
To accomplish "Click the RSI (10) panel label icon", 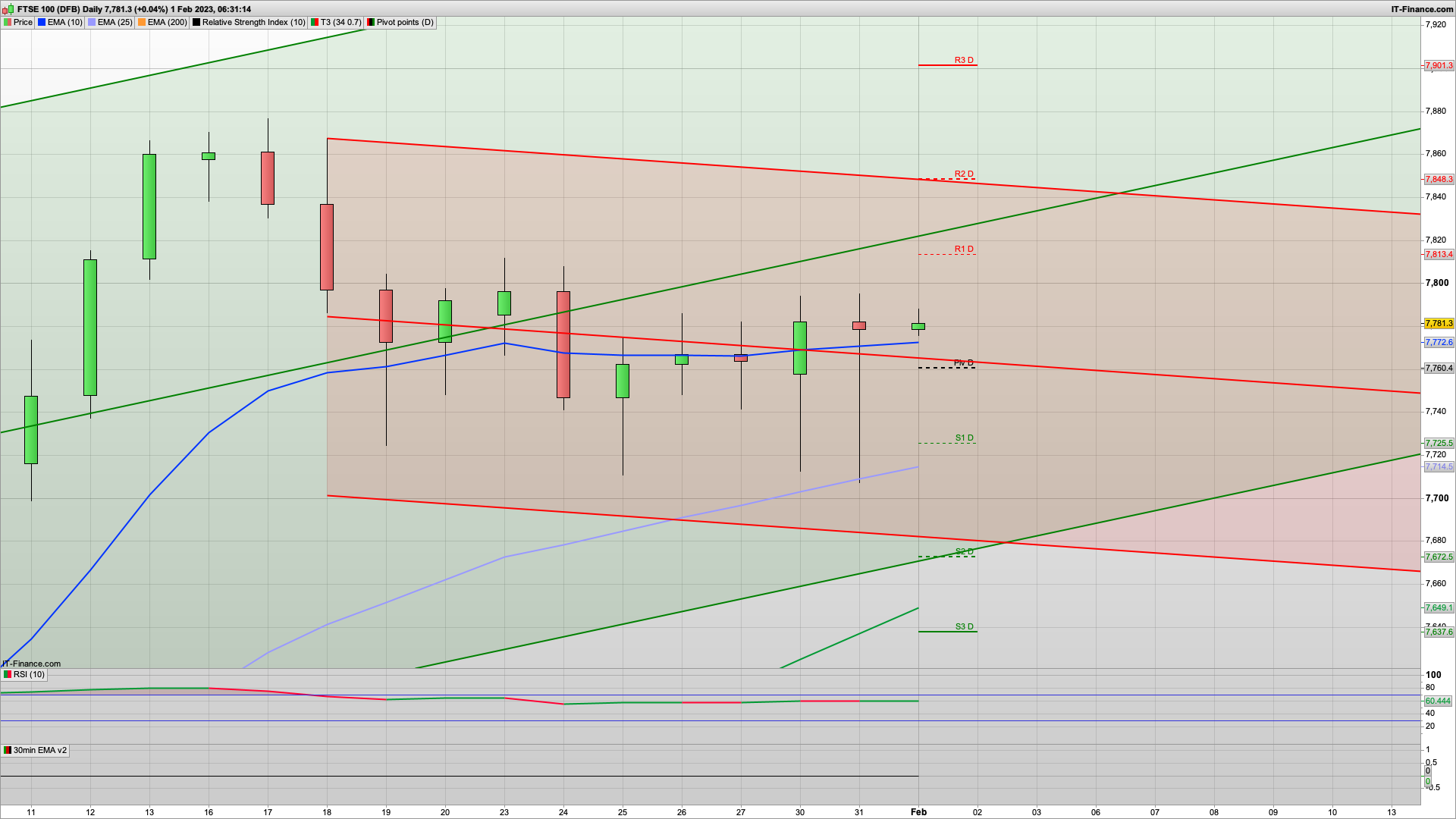I will tap(8, 675).
